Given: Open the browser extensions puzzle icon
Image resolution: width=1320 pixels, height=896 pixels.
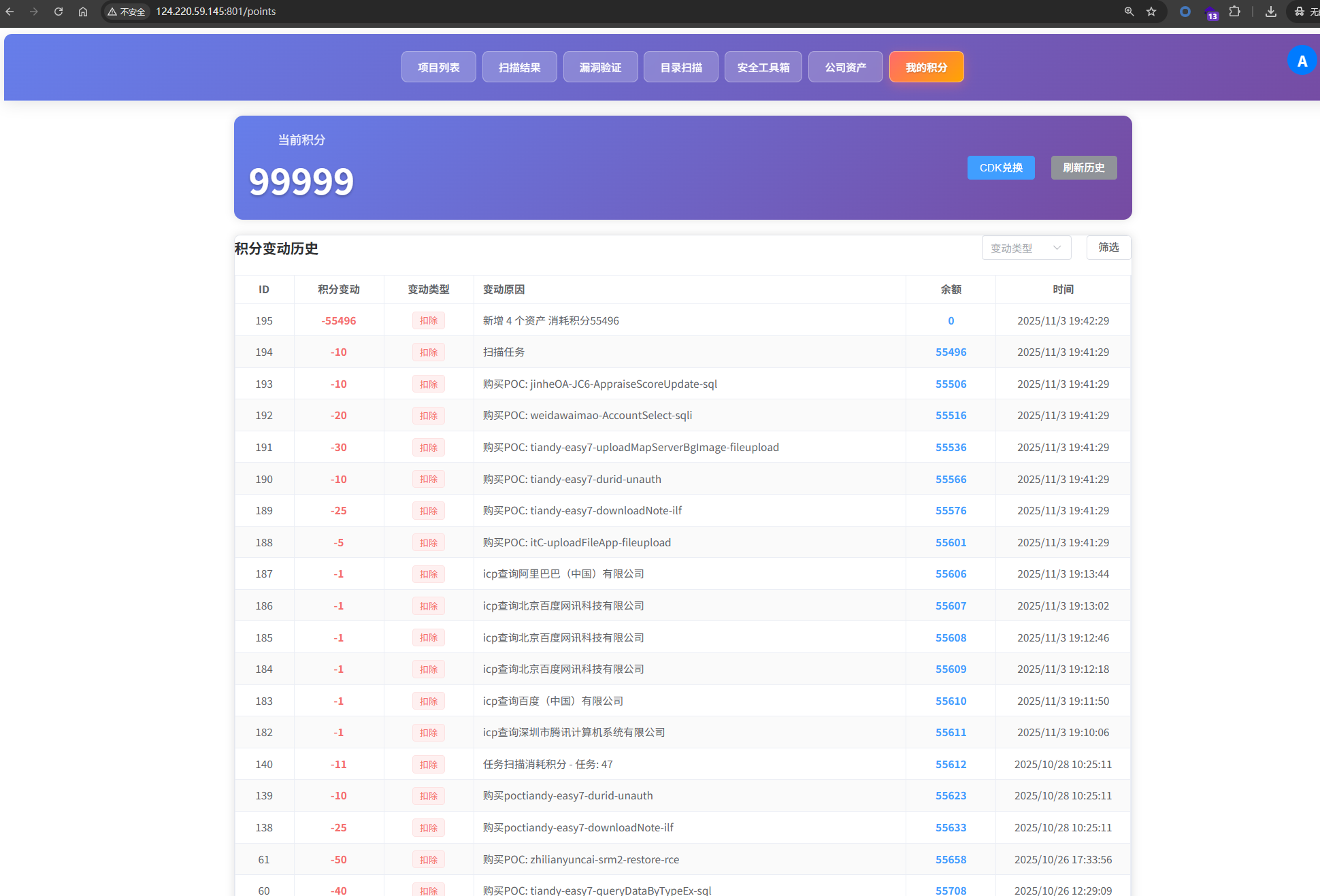Looking at the screenshot, I should (1235, 12).
